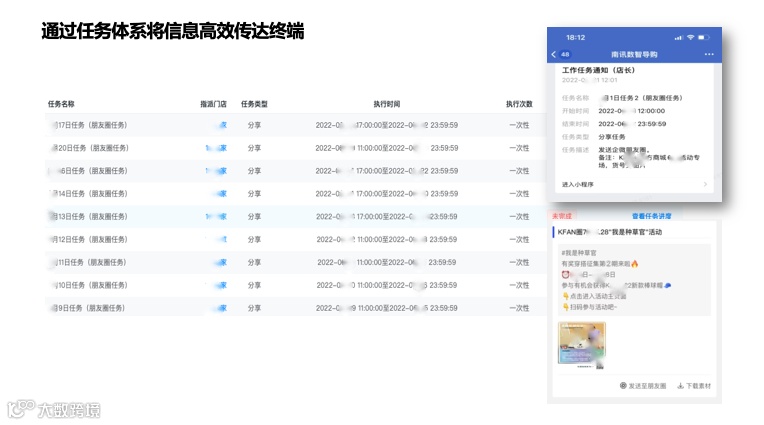Open assigned stores link in 17日任务 row

coord(221,125)
